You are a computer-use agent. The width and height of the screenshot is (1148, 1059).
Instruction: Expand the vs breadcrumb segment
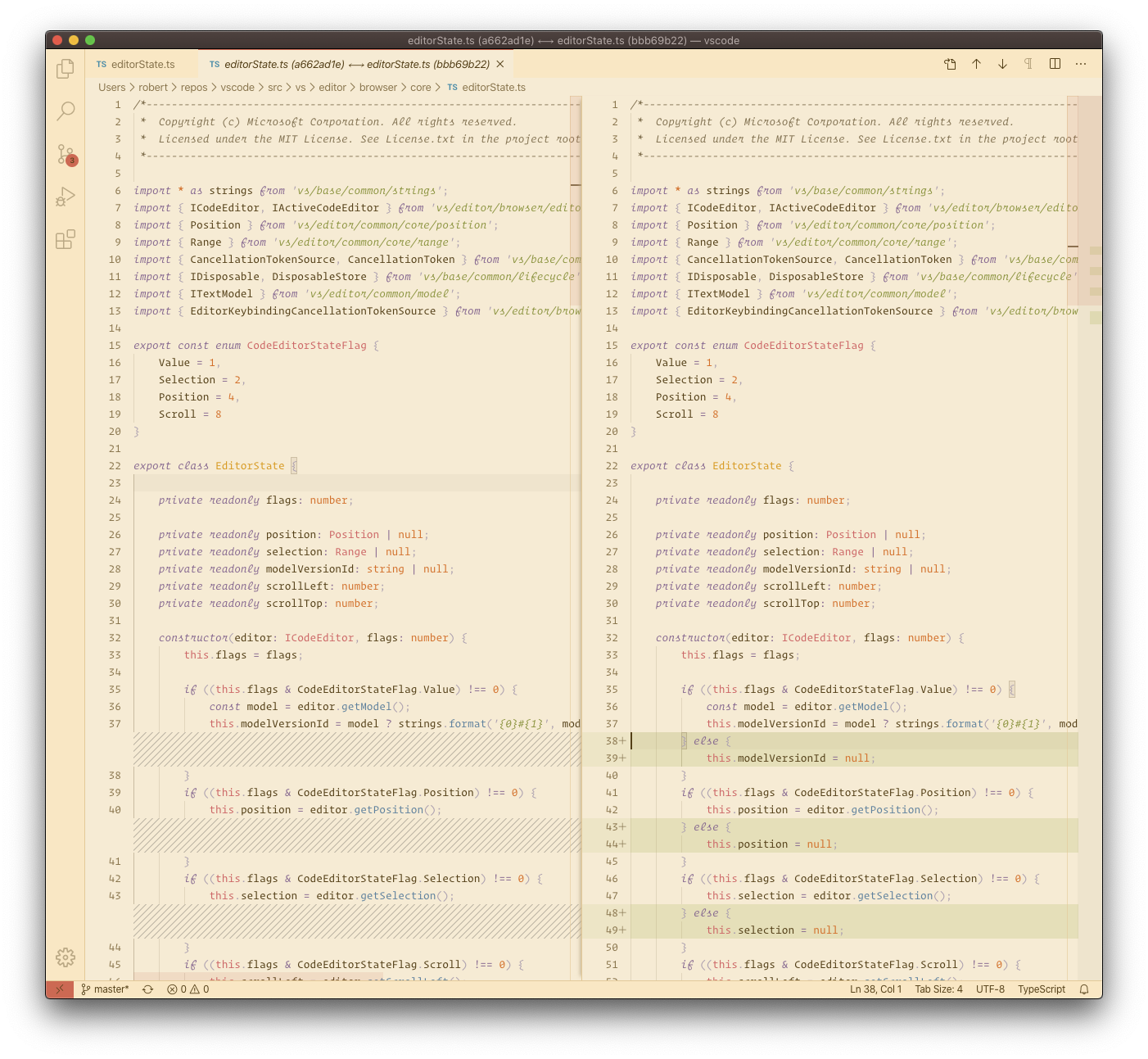[x=301, y=88]
